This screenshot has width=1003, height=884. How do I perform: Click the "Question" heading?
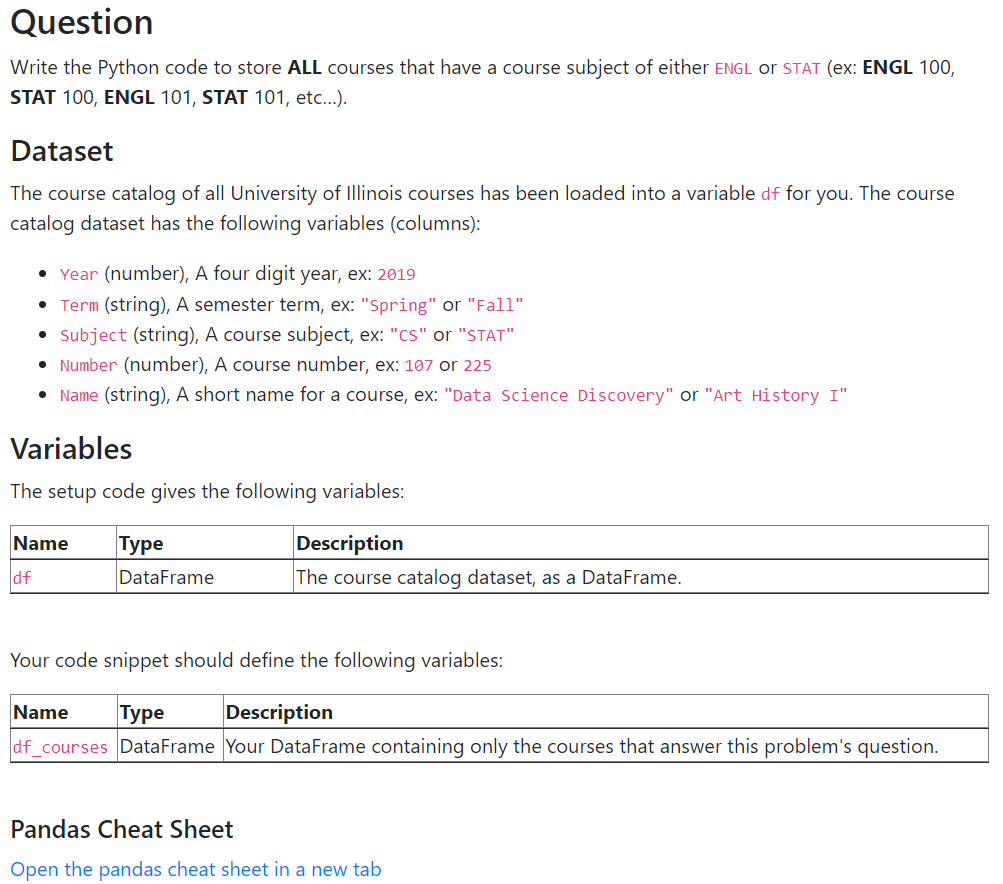(82, 22)
